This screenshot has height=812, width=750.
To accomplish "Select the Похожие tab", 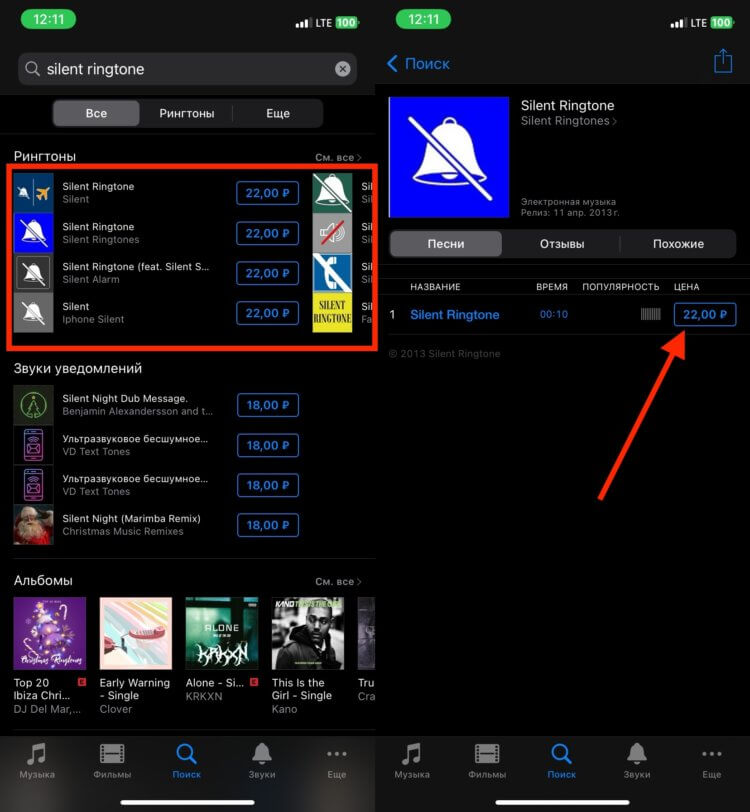I will tap(678, 243).
